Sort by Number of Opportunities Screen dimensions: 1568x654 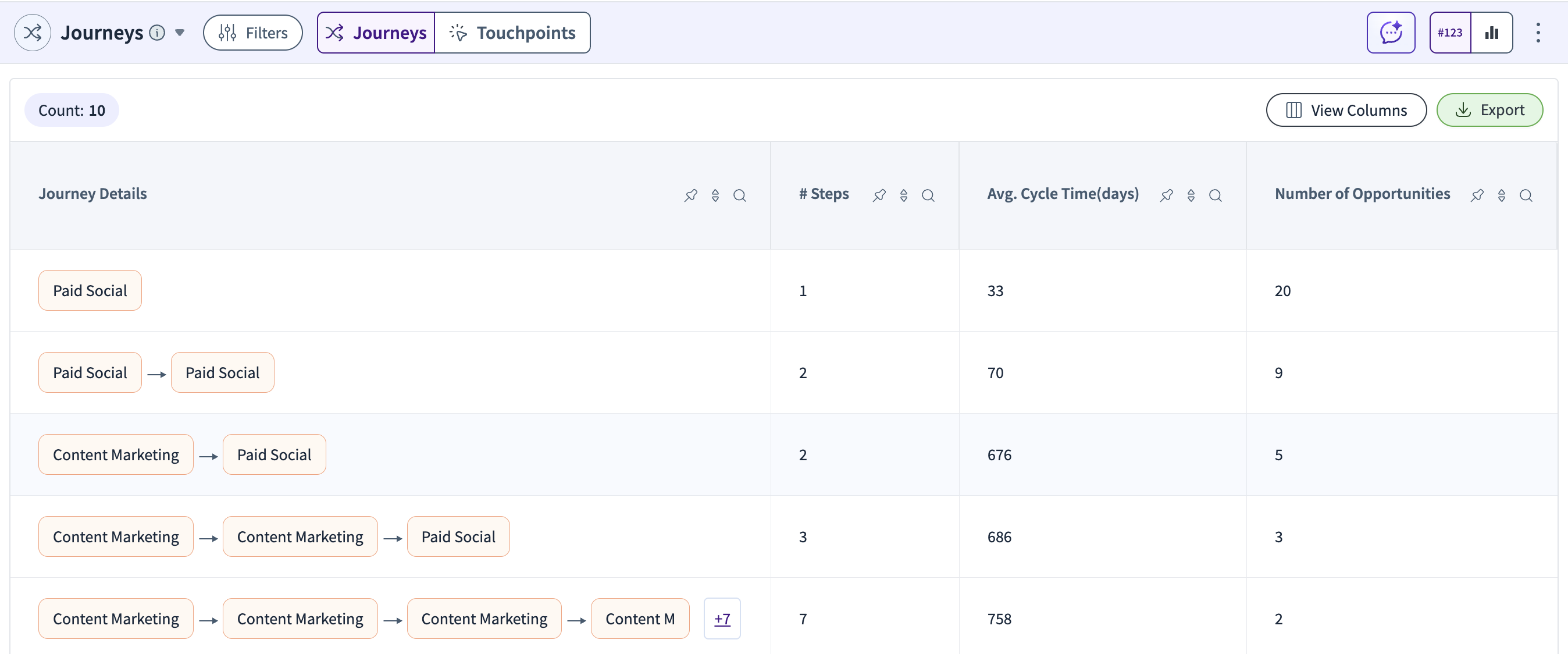click(x=1501, y=195)
